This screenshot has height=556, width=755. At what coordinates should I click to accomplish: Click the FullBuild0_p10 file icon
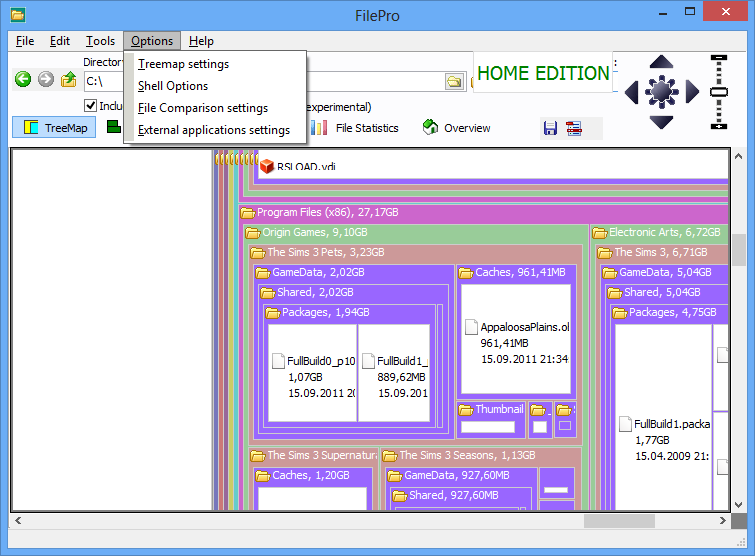tap(278, 361)
